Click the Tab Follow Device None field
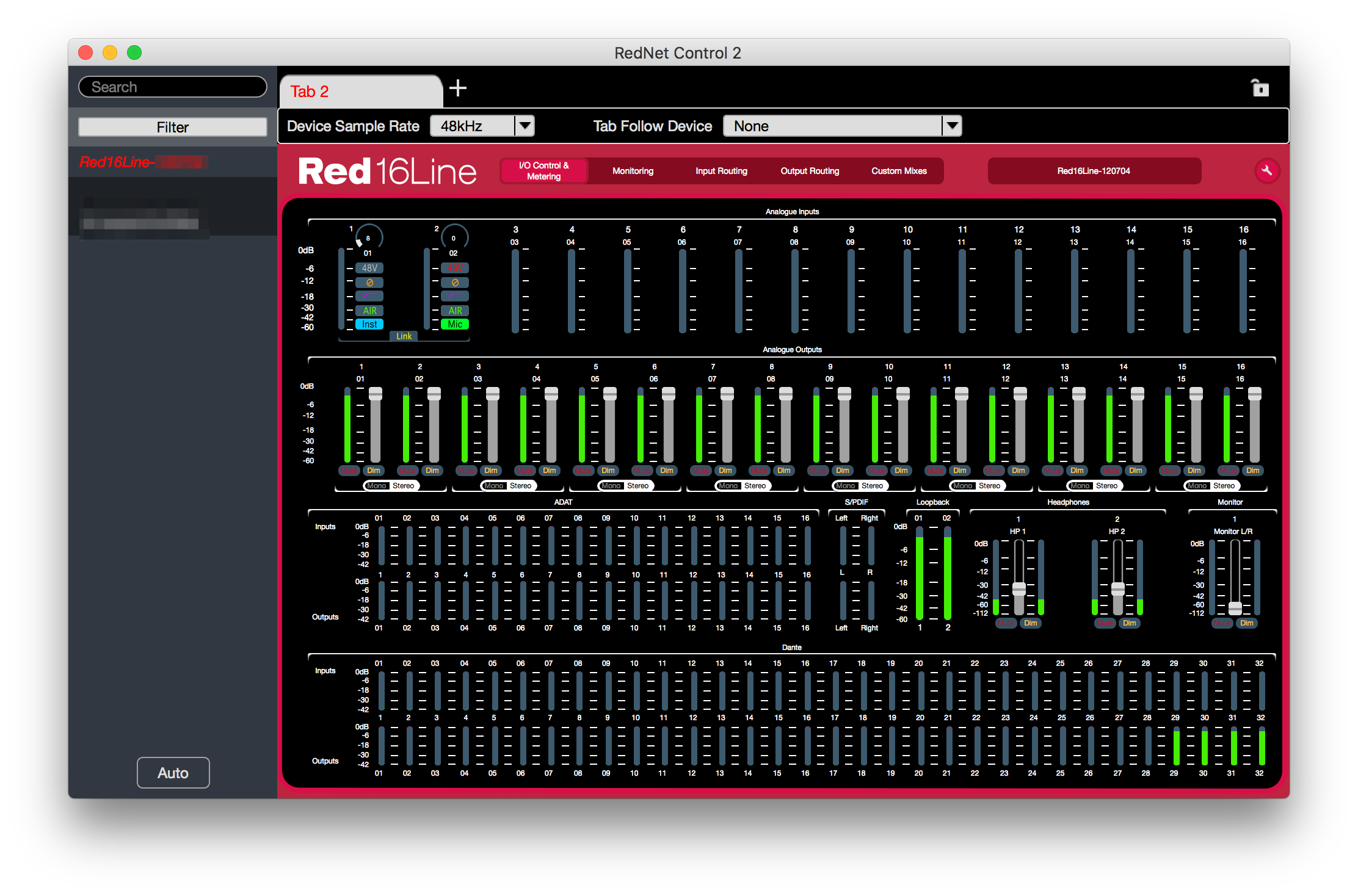The height and width of the screenshot is (896, 1358). [x=833, y=126]
